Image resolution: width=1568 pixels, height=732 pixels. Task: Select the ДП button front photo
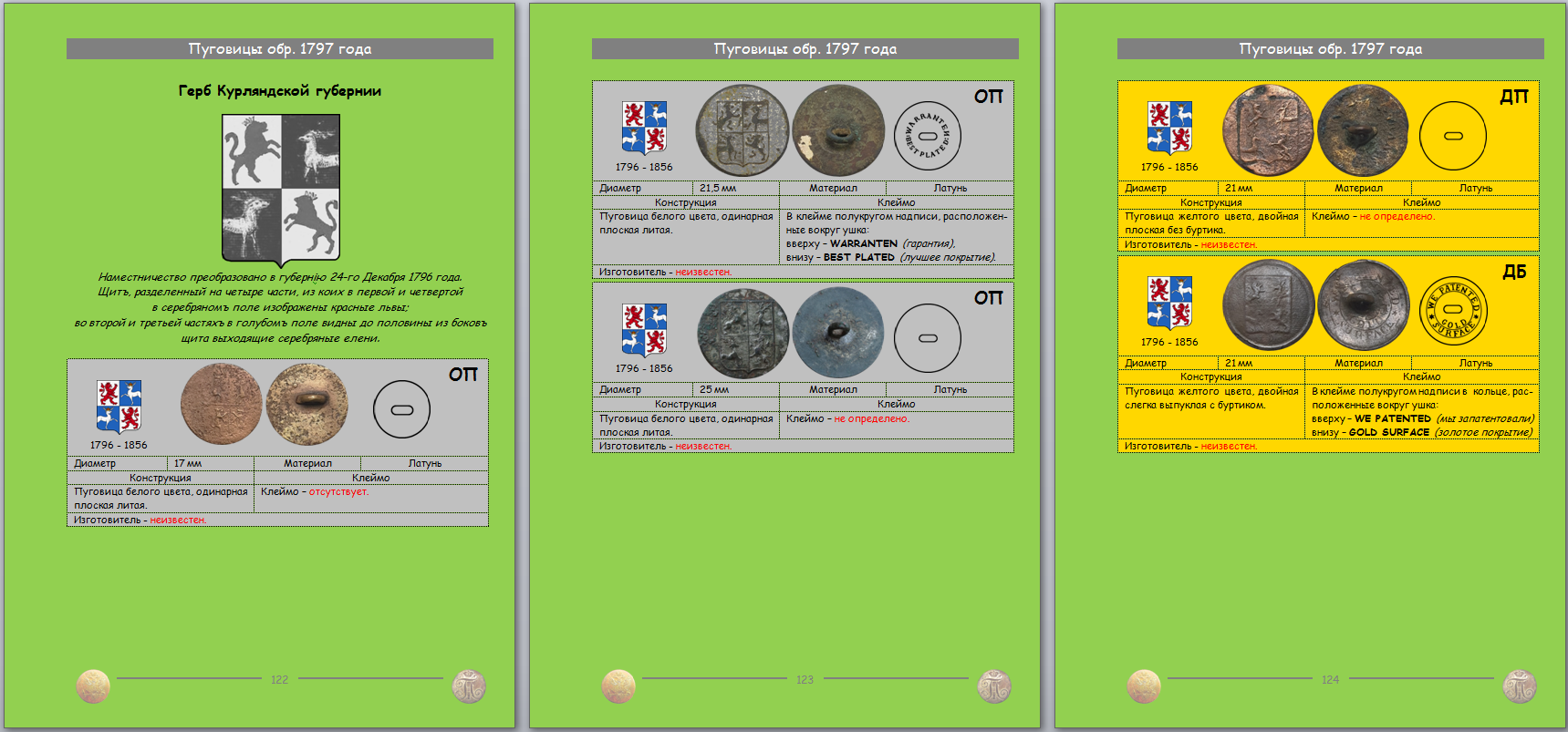coord(1267,130)
